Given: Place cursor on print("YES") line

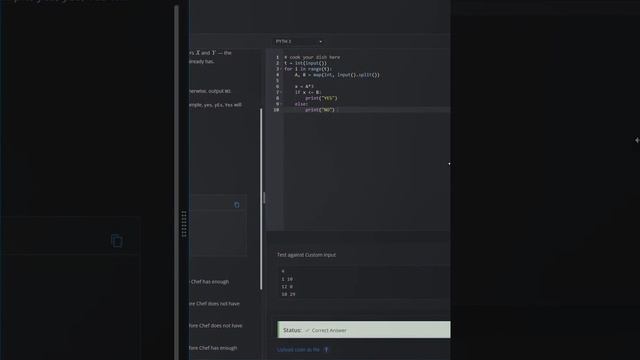Looking at the screenshot, I should point(321,98).
